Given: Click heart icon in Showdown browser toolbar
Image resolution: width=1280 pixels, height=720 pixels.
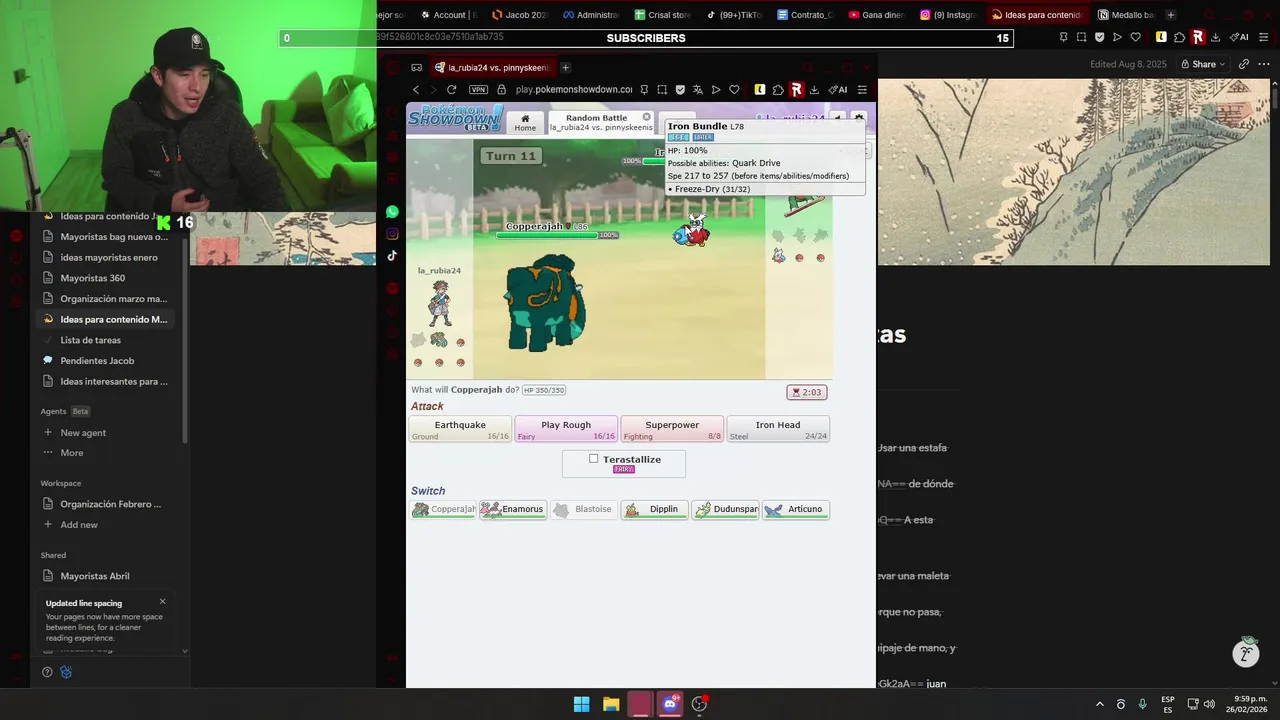Looking at the screenshot, I should [x=734, y=90].
